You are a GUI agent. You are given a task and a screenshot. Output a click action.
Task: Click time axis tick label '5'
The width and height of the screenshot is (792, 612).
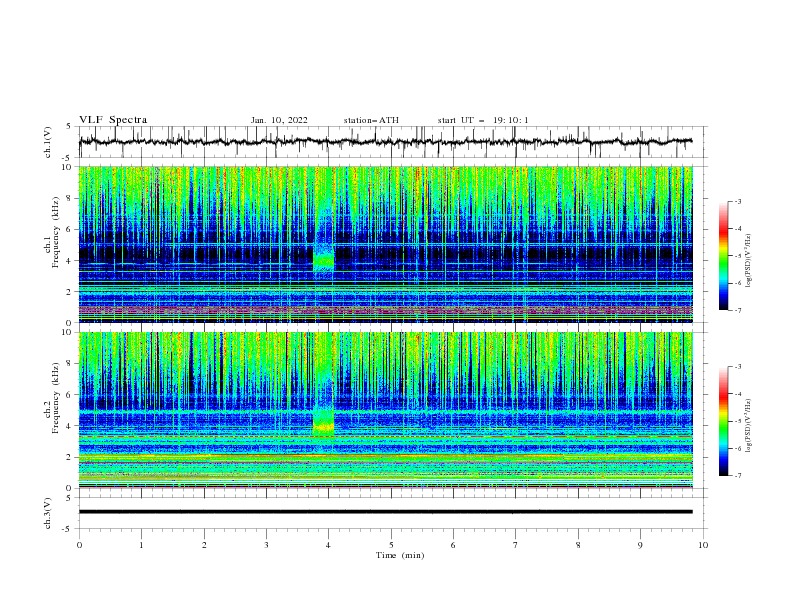[x=391, y=545]
